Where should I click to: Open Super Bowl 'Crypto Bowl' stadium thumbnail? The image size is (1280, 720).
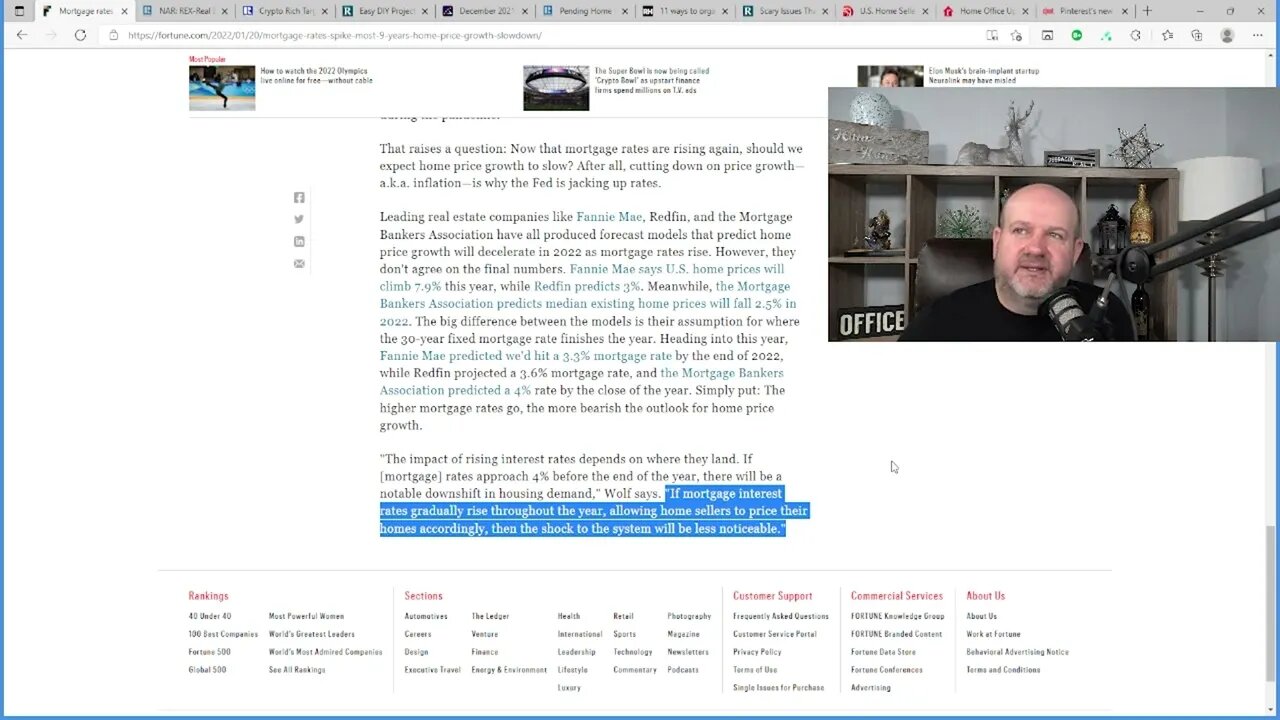pos(556,88)
